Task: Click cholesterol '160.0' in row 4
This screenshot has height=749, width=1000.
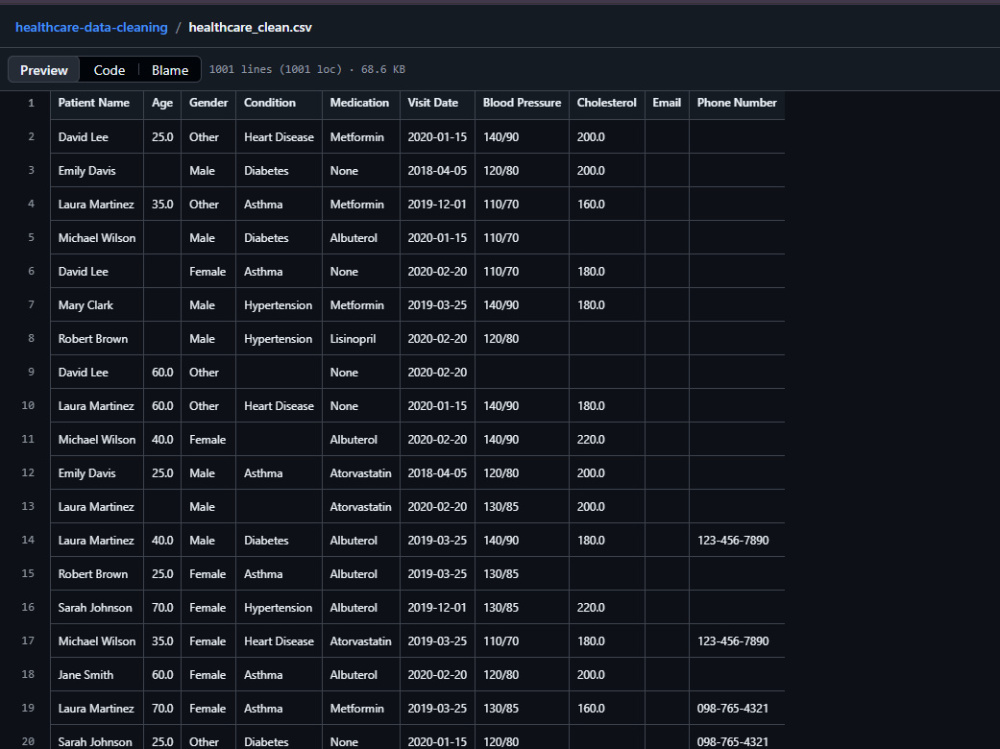Action: [x=591, y=205]
